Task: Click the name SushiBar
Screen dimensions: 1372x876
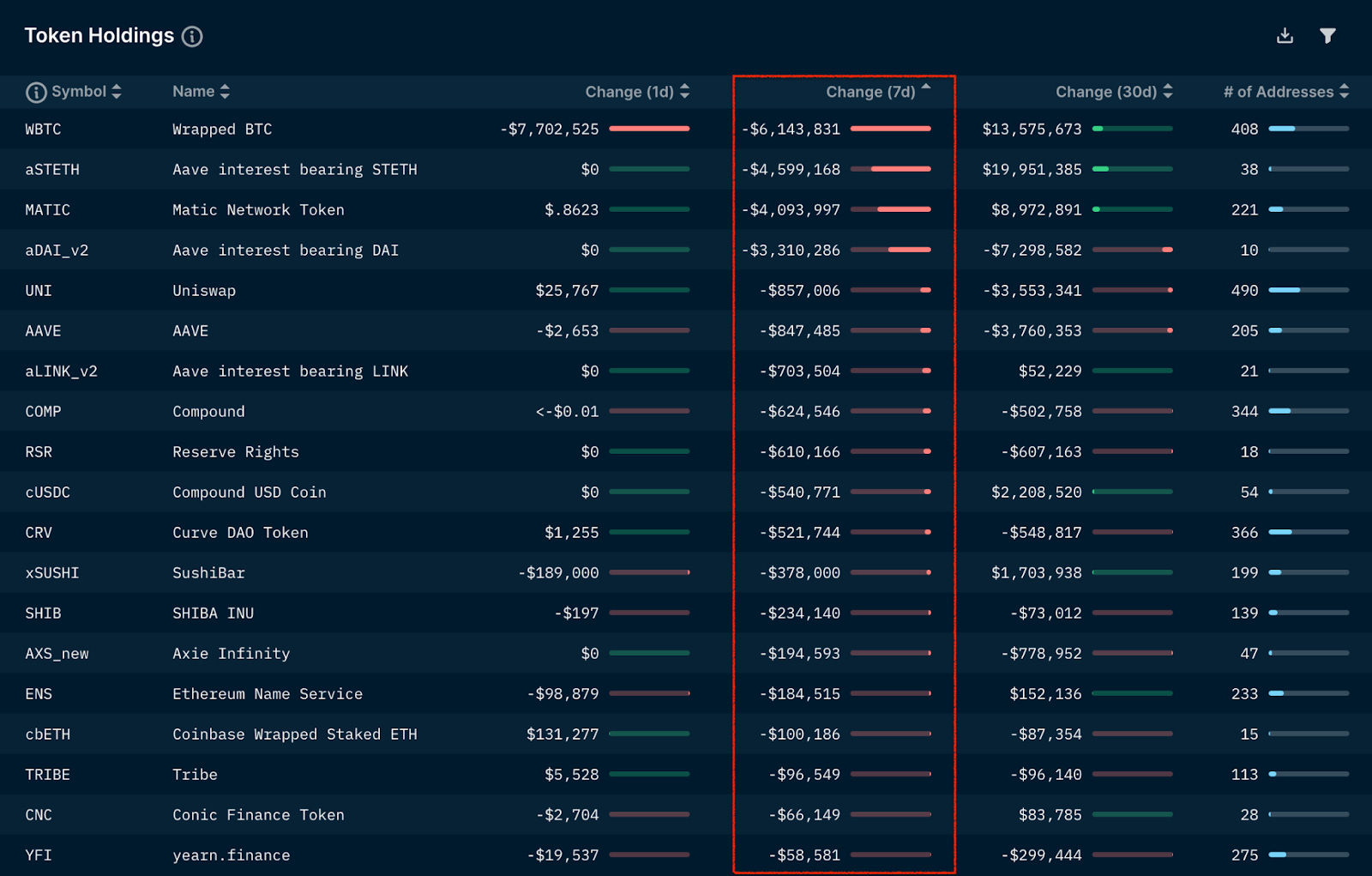Action: click(208, 572)
